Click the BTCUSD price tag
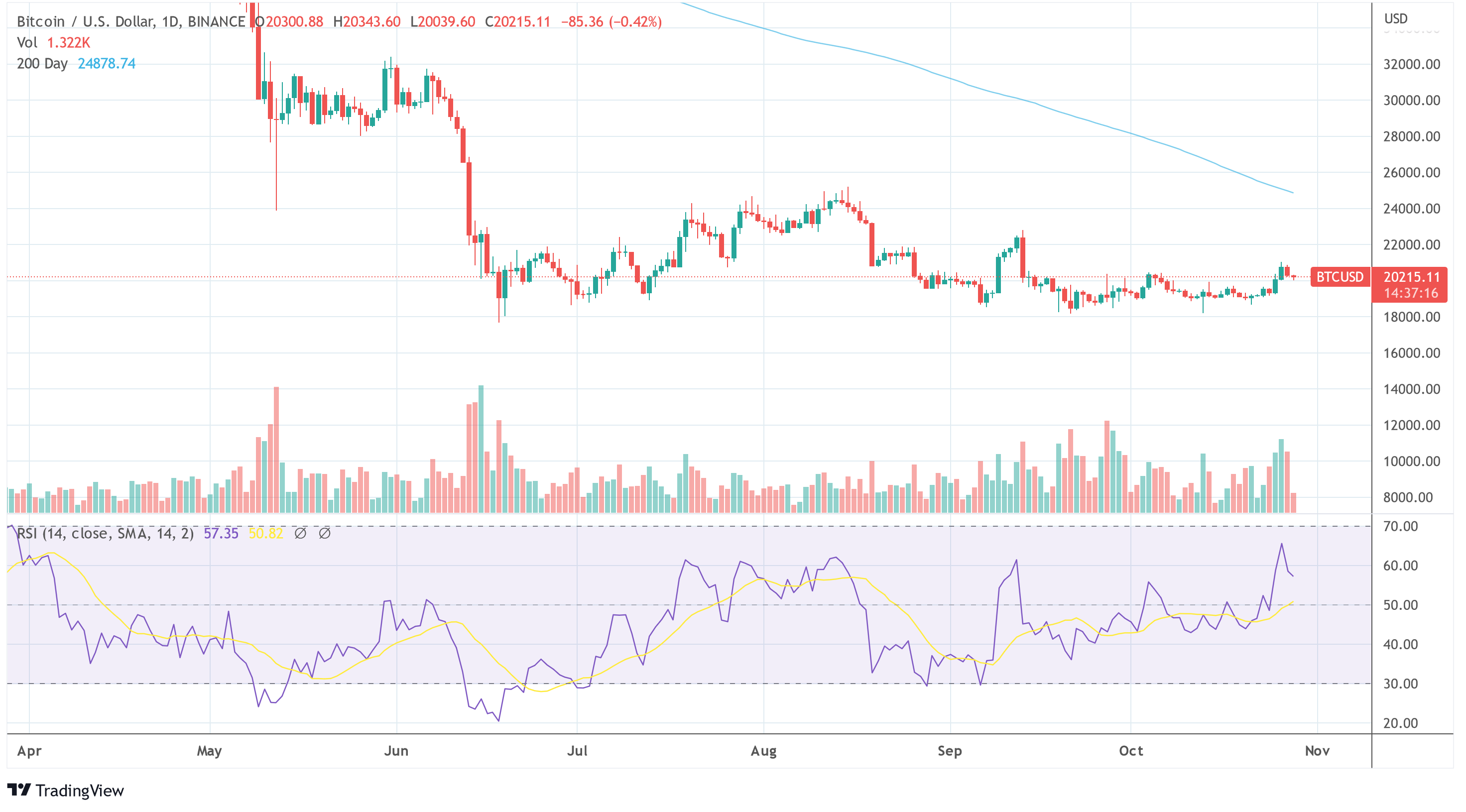1466x812 pixels. coord(1340,276)
